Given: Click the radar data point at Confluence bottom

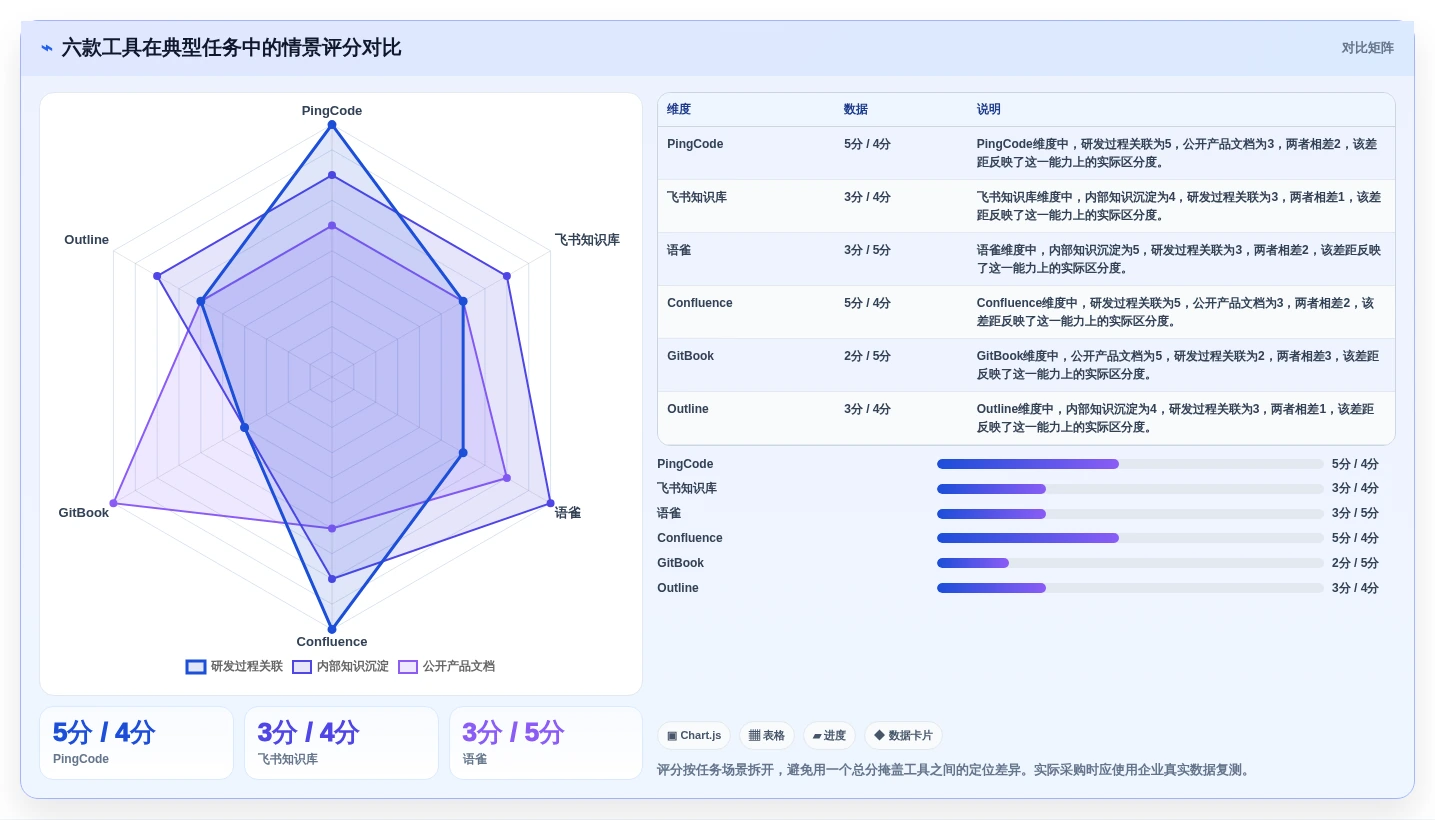Looking at the screenshot, I should point(332,630).
